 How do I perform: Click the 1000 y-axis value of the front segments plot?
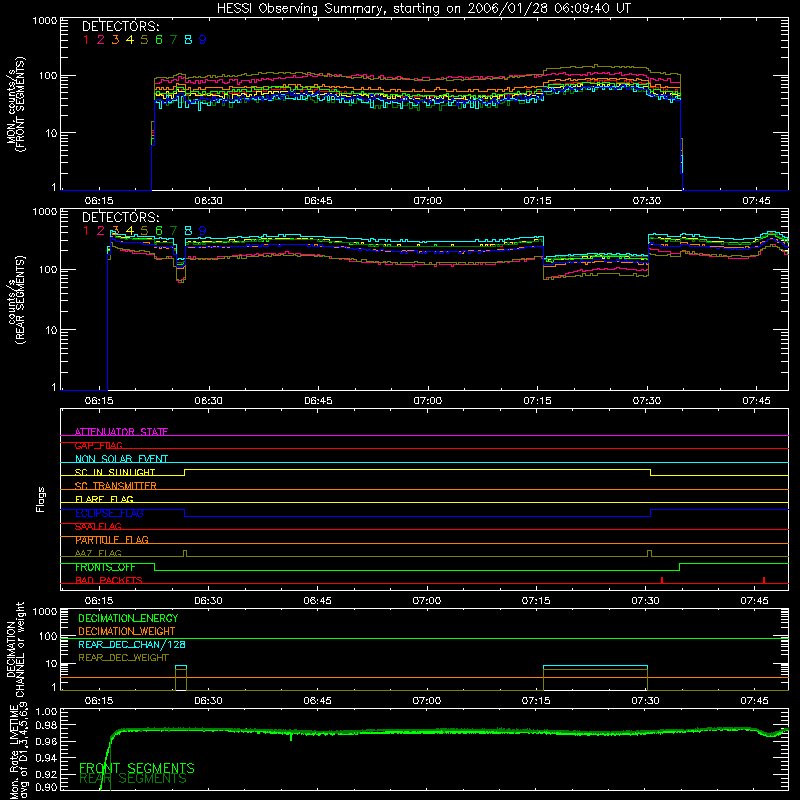(45, 21)
